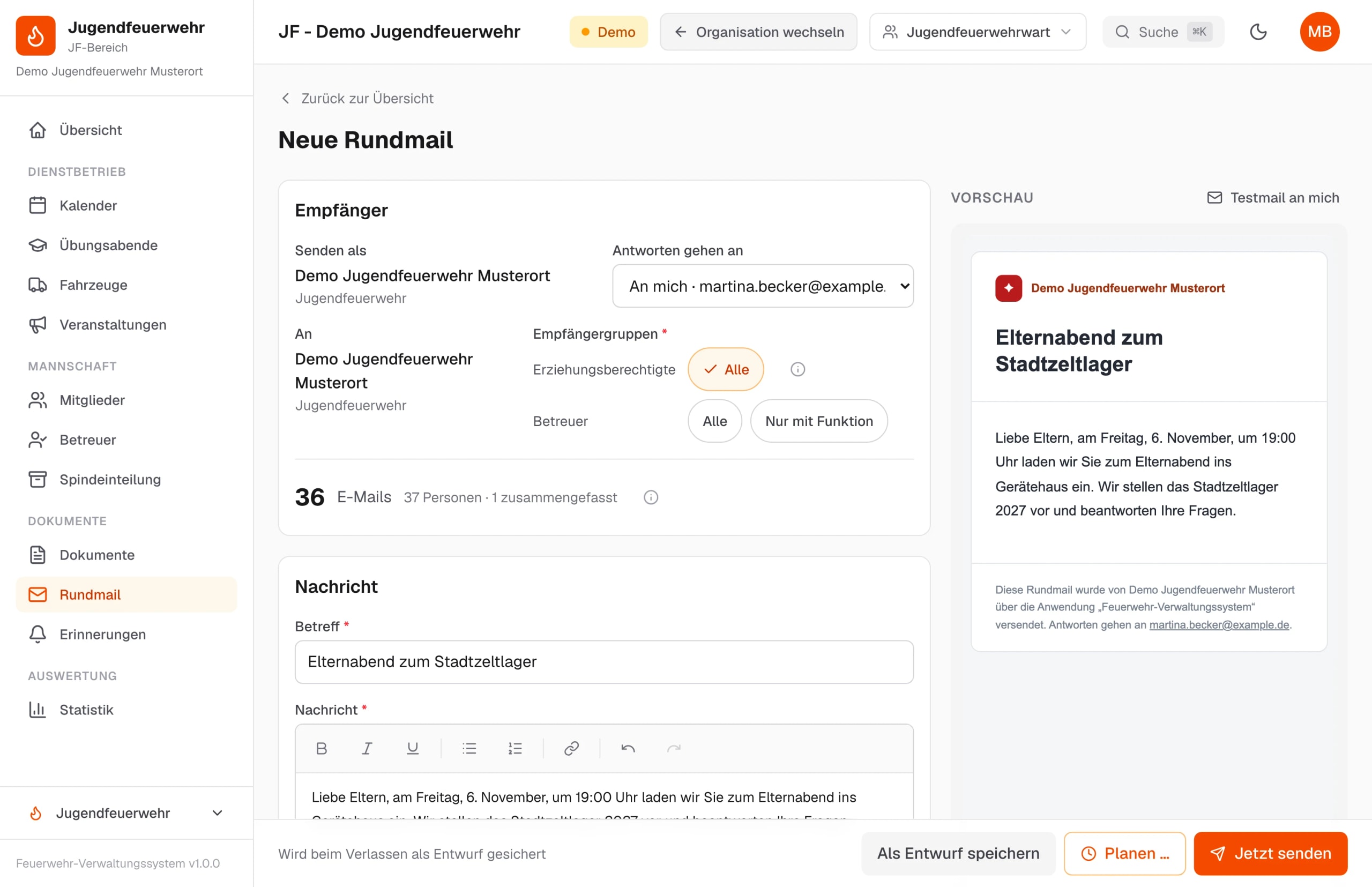Image resolution: width=1372 pixels, height=887 pixels.
Task: Click the flame logo in sidebar header
Action: point(36,36)
